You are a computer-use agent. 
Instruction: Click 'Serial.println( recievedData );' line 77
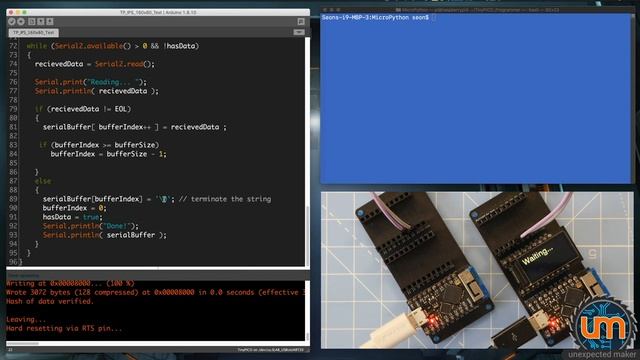click(x=97, y=91)
